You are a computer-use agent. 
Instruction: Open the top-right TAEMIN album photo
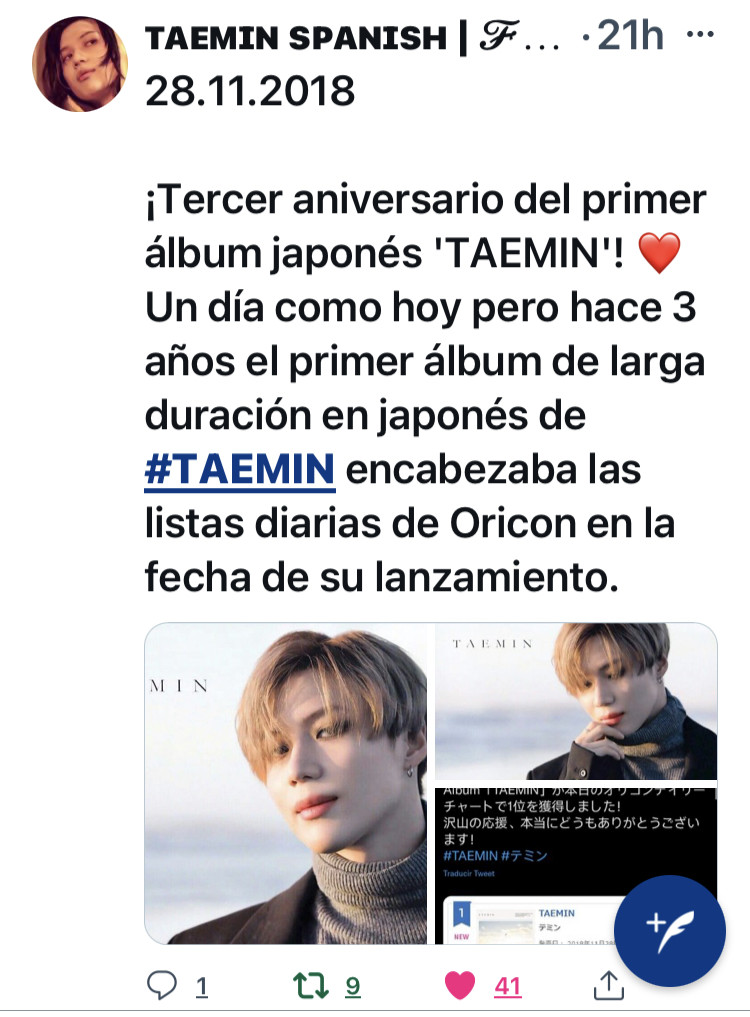point(576,700)
